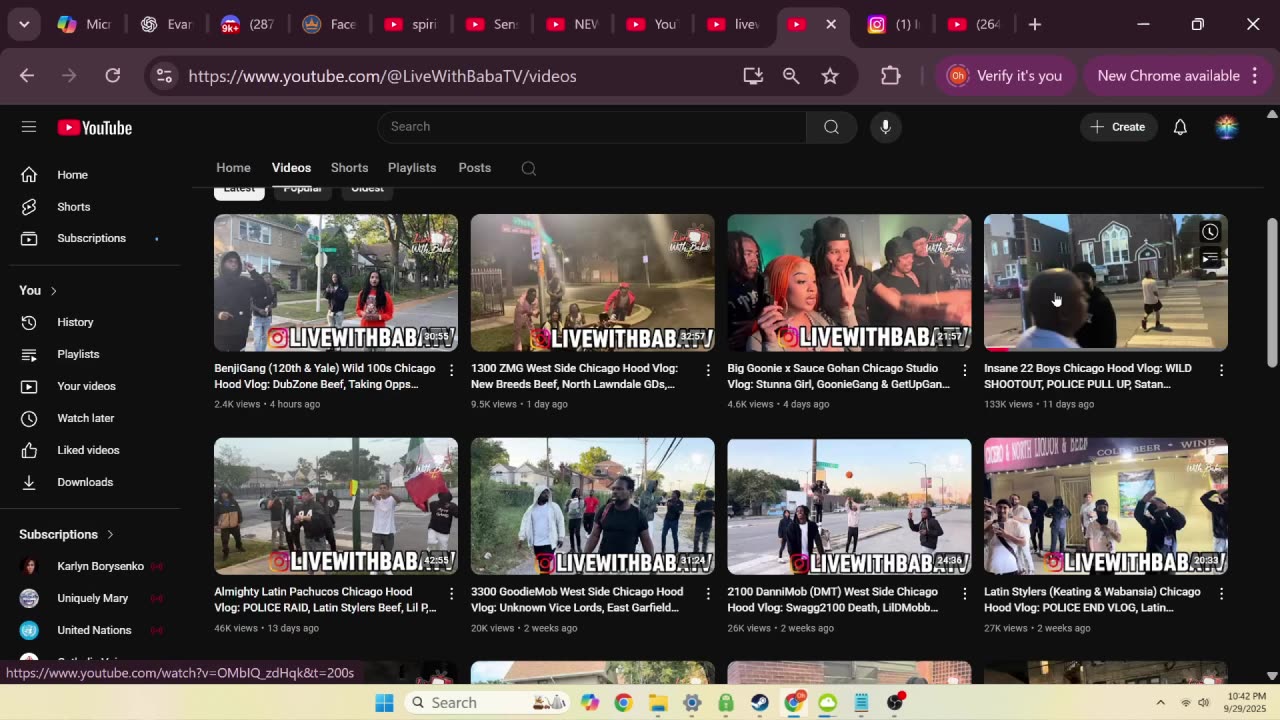1280x720 pixels.
Task: Open Liked videos in the sidebar
Action: 90,450
